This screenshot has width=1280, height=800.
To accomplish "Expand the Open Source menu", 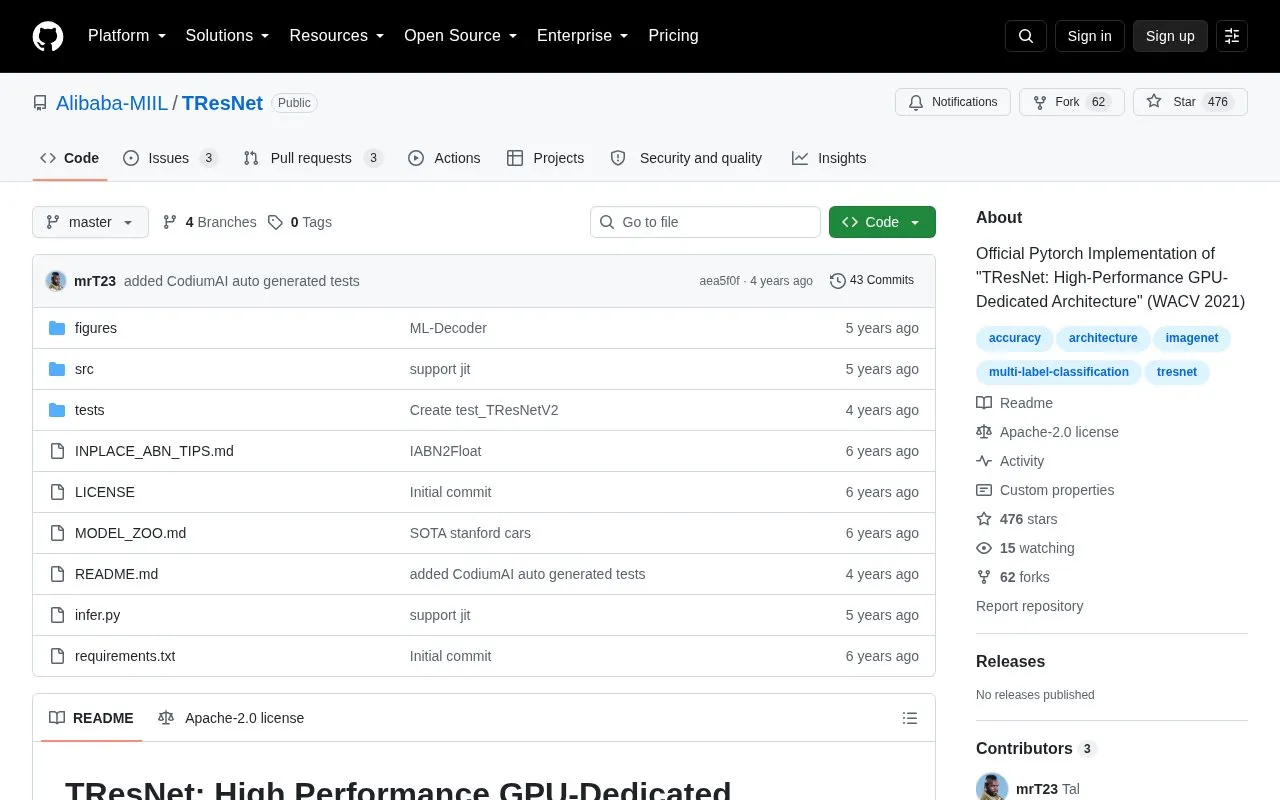I will 461,36.
